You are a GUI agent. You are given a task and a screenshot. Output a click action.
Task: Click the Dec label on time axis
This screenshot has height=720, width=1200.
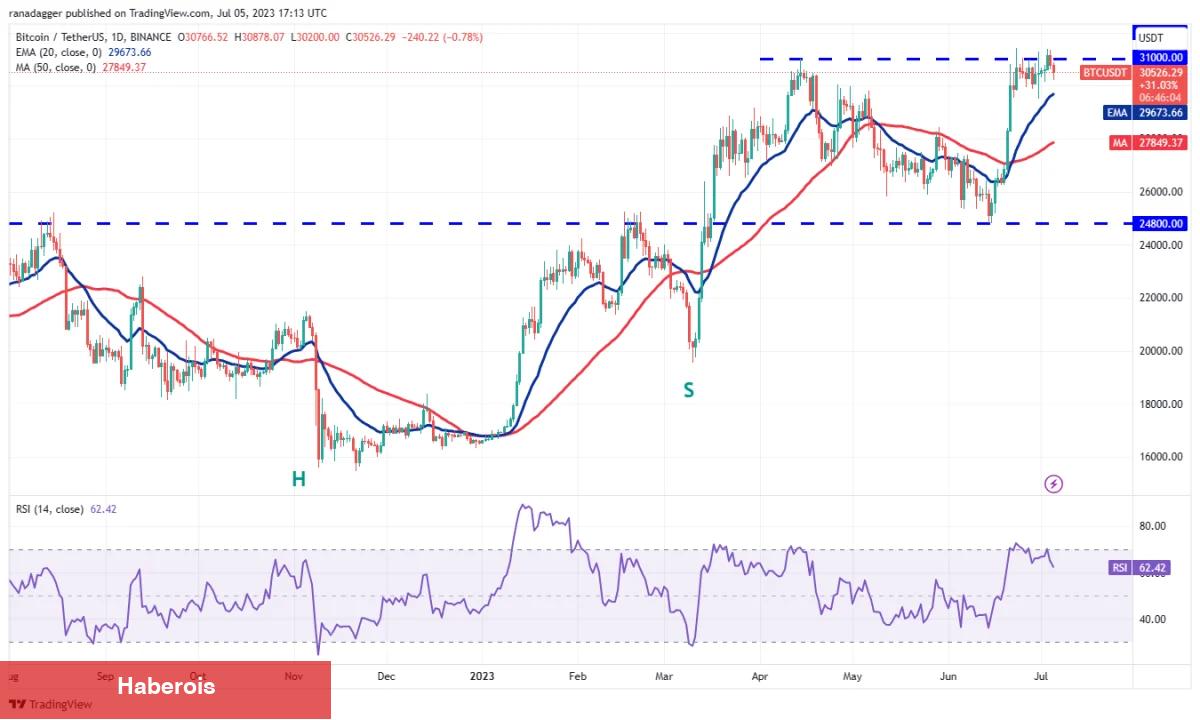coord(387,676)
